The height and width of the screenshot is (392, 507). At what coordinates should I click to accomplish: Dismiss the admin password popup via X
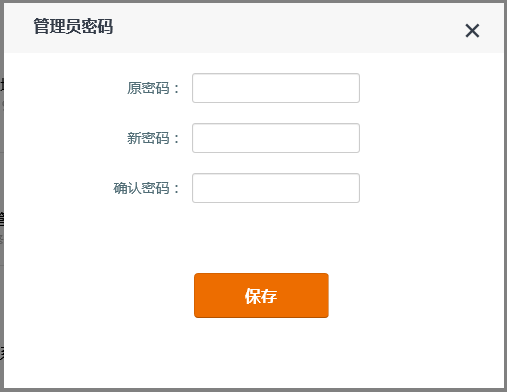click(x=472, y=31)
